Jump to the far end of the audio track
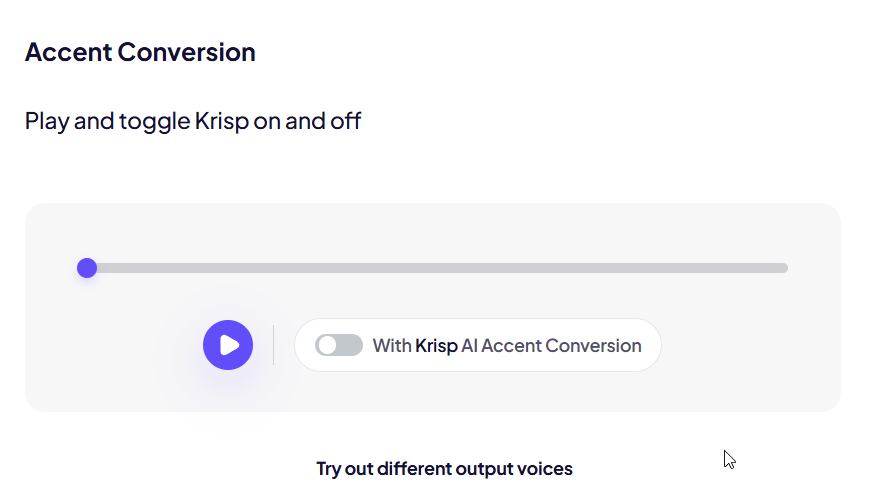 (785, 268)
